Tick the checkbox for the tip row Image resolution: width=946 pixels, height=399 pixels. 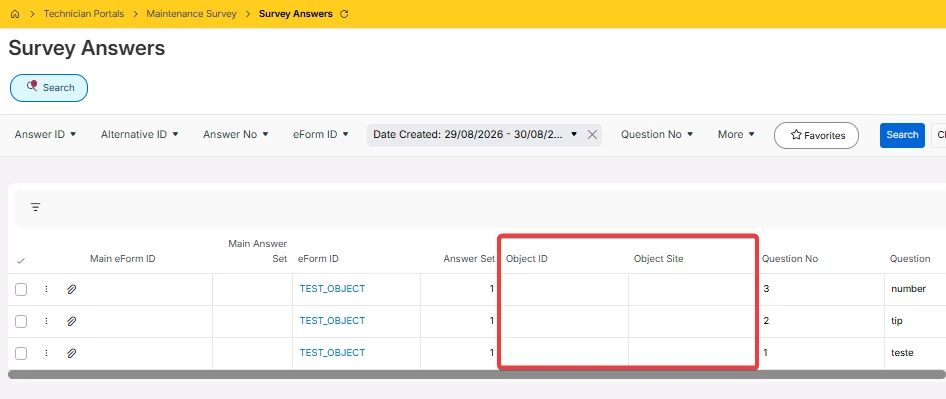(x=21, y=321)
